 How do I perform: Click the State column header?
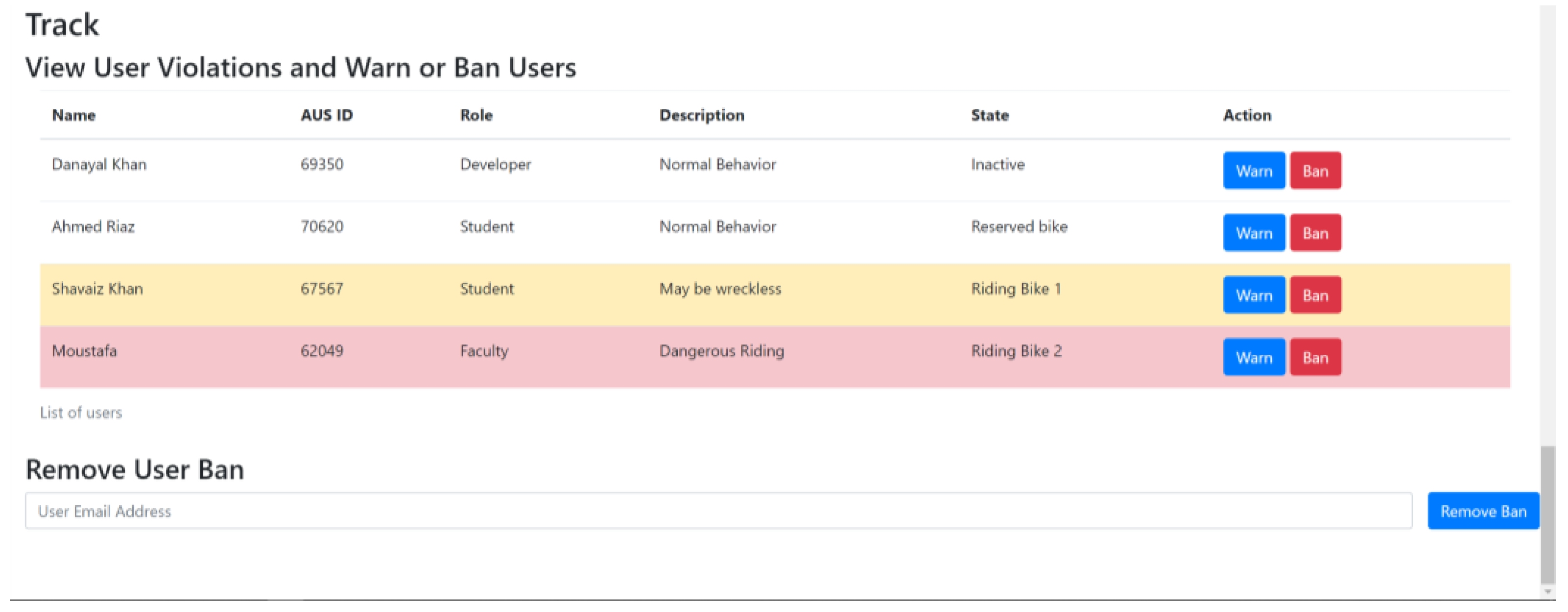point(989,115)
